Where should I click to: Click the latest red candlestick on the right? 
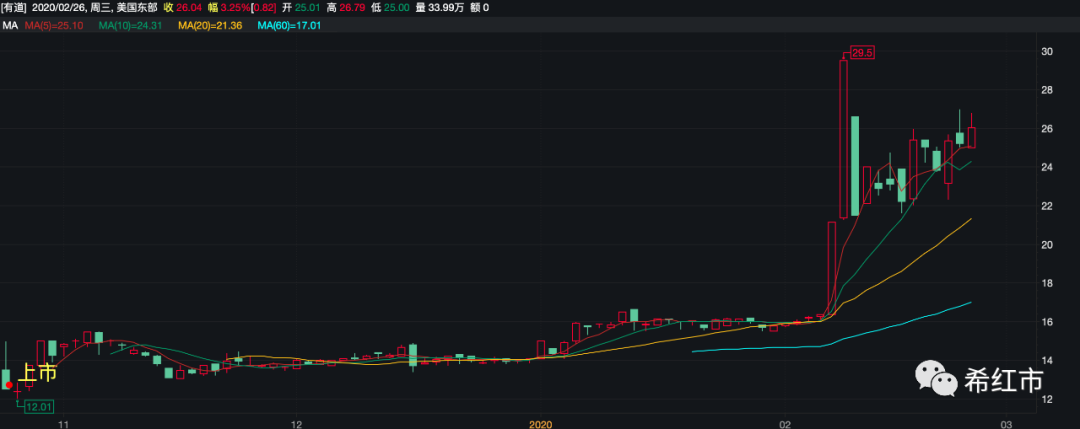(x=971, y=138)
